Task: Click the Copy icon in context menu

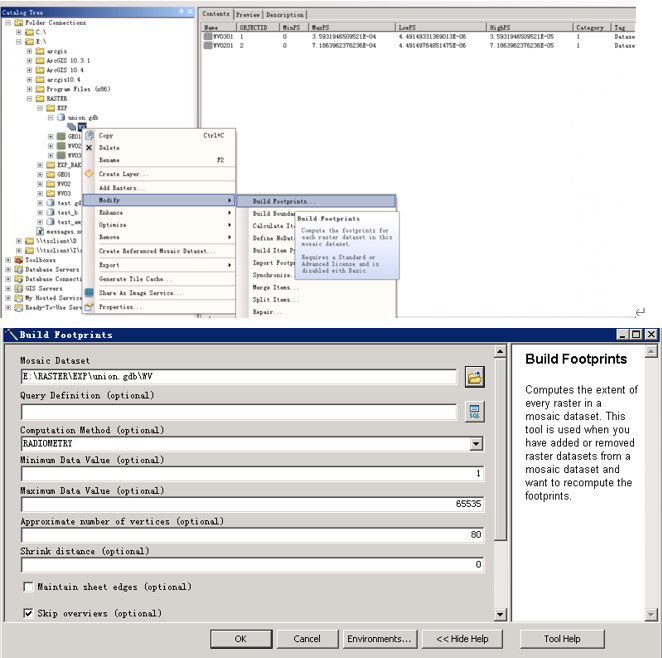Action: click(x=89, y=135)
